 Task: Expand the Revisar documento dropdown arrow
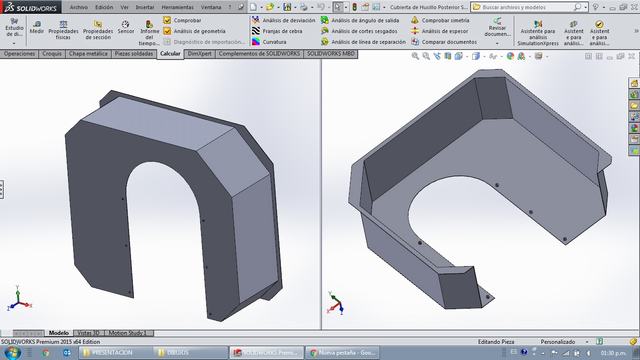(x=497, y=43)
